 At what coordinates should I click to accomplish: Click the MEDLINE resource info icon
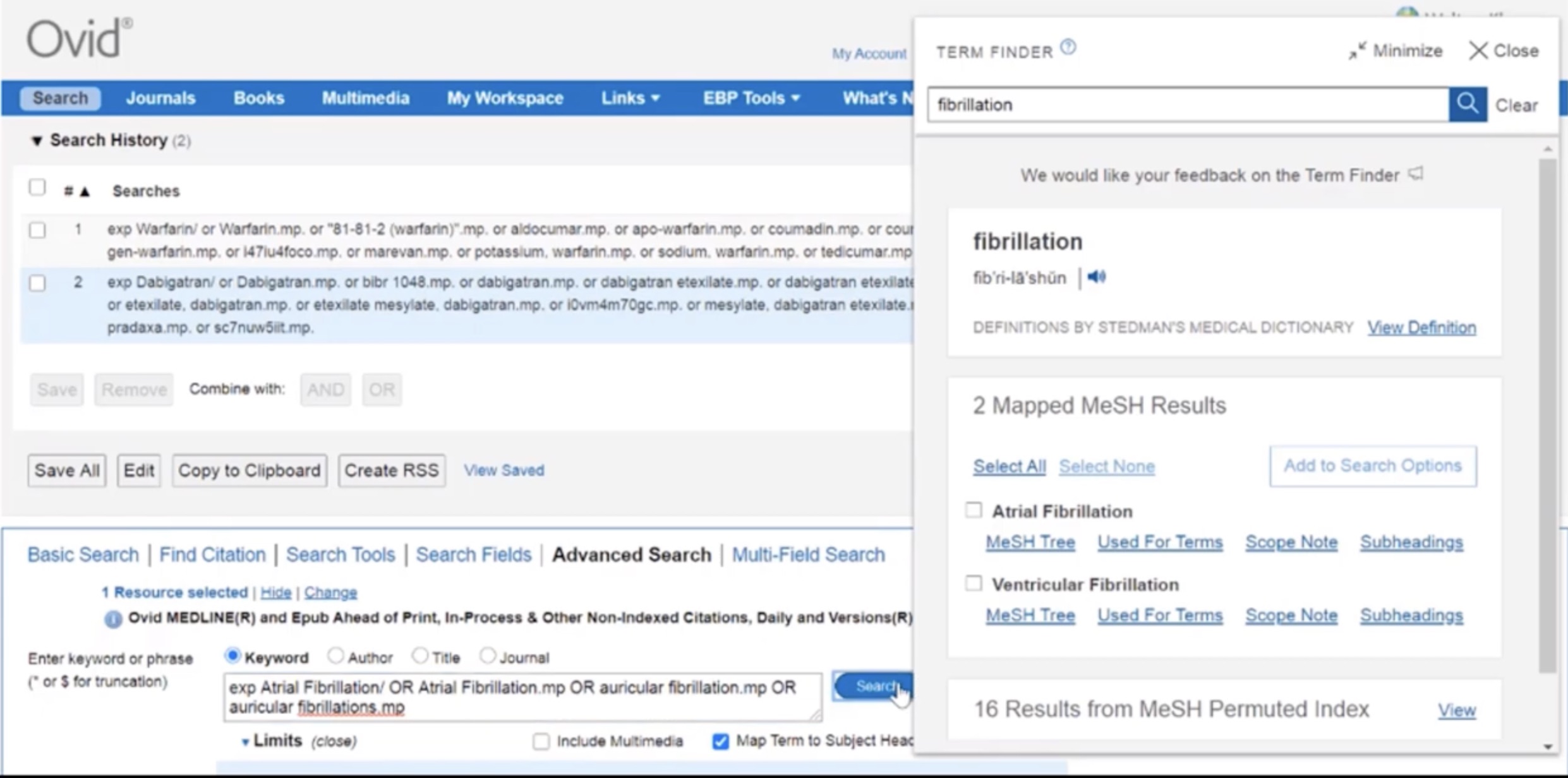coord(113,619)
